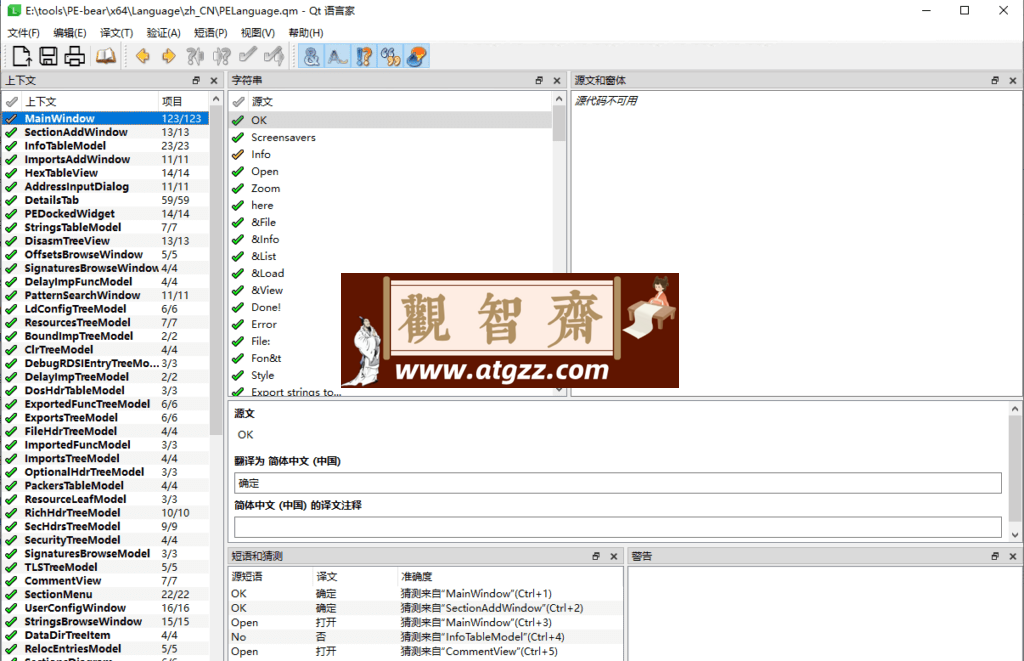Go to next item with right arrow

pyautogui.click(x=168, y=56)
